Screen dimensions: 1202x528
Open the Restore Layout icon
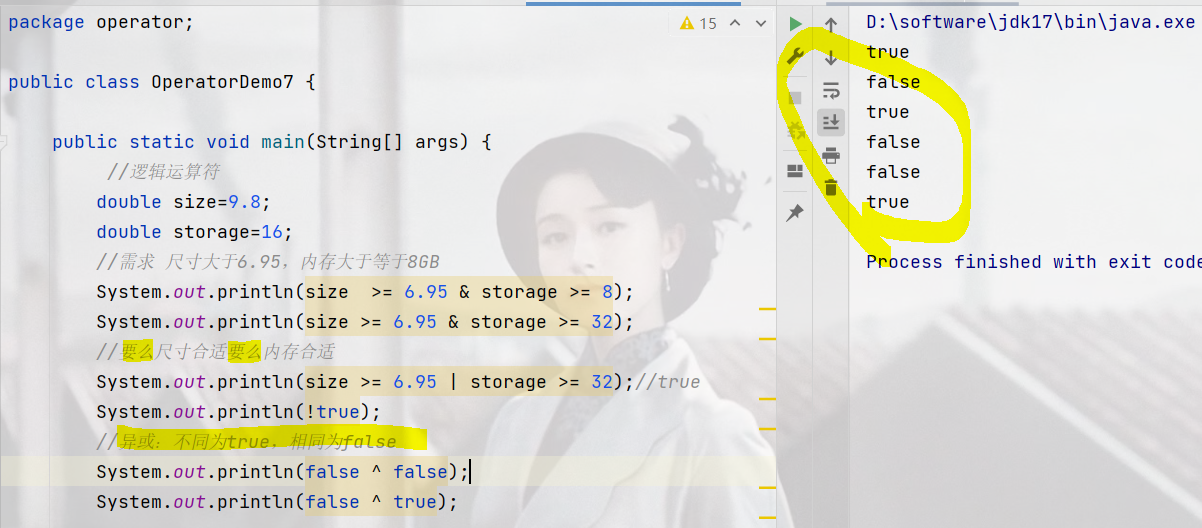[x=795, y=171]
